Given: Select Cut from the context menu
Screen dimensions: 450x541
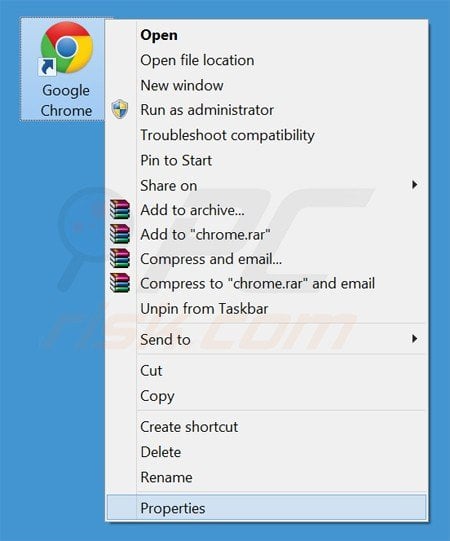Looking at the screenshot, I should (x=266, y=371).
